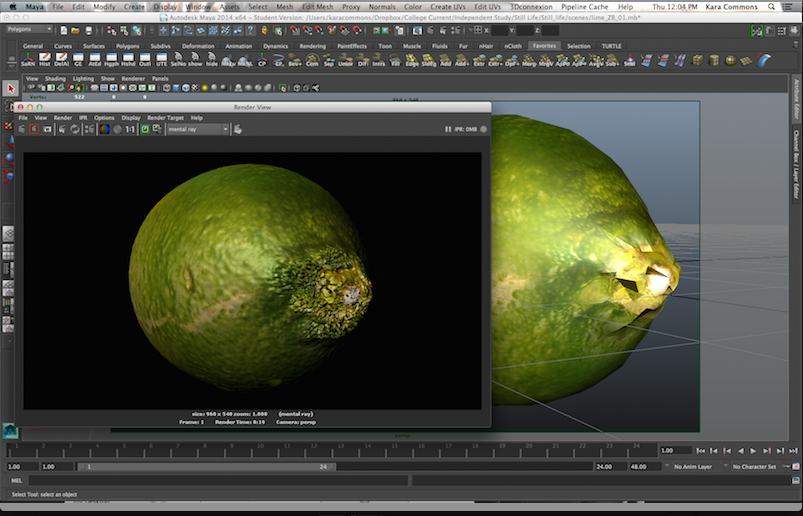This screenshot has height=516, width=803.
Task: Click display alpha channel icon
Action: [117, 129]
